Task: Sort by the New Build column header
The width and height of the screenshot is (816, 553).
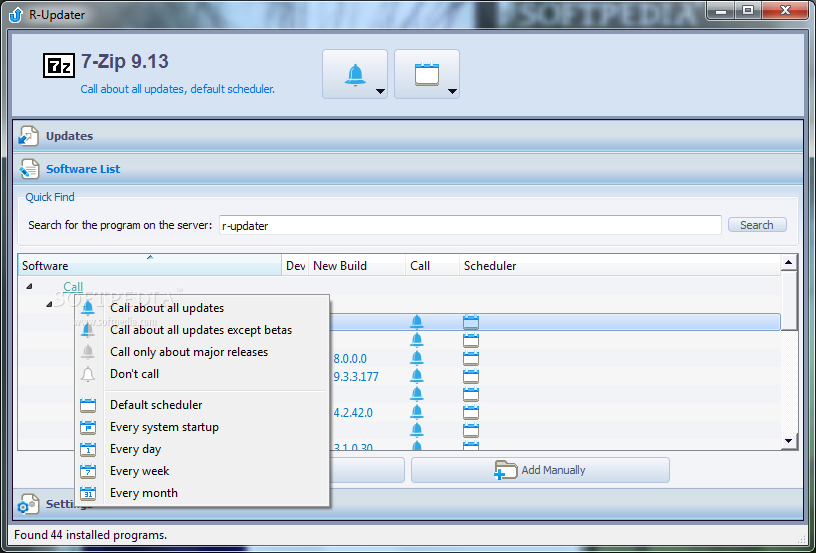Action: coord(357,265)
